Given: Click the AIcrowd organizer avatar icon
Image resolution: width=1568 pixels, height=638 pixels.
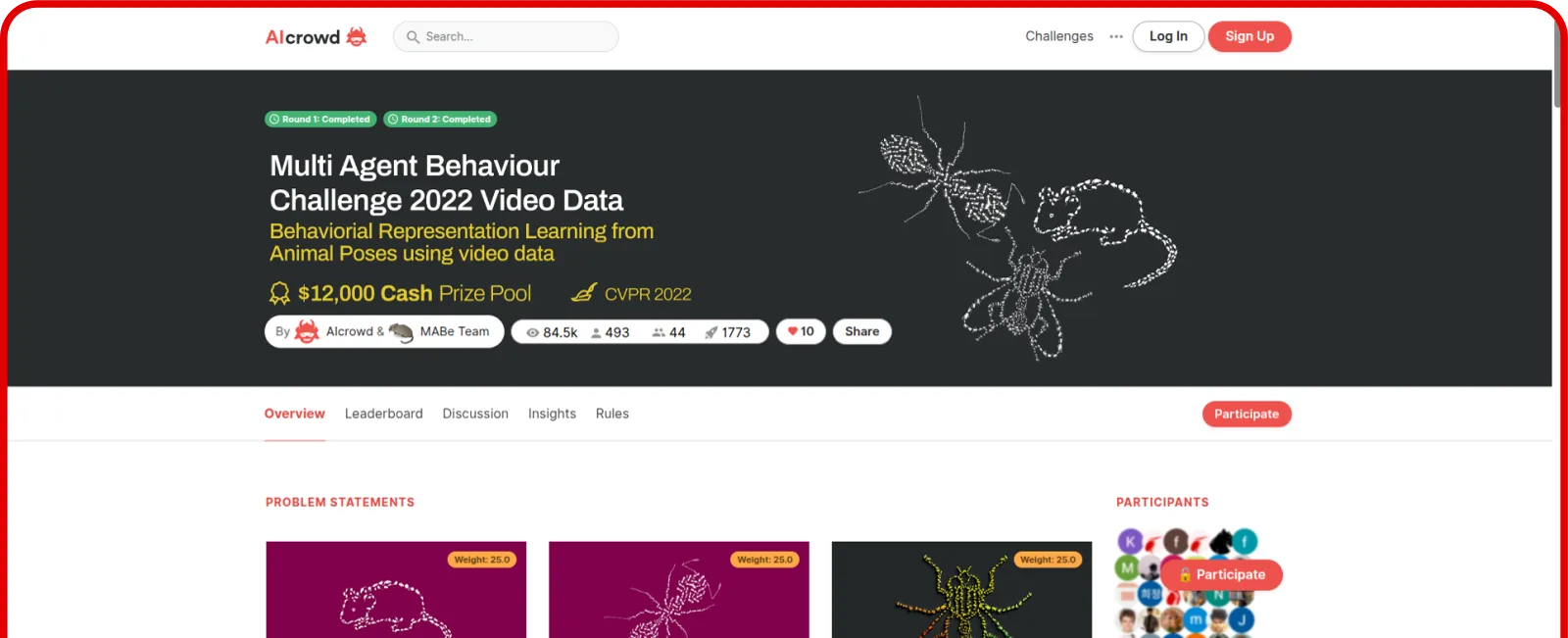Looking at the screenshot, I should point(307,331).
